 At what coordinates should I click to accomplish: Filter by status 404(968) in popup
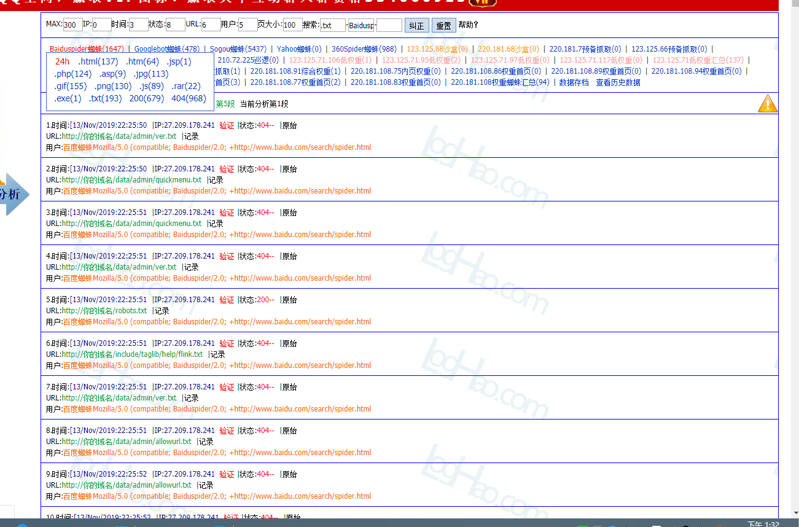coord(189,98)
